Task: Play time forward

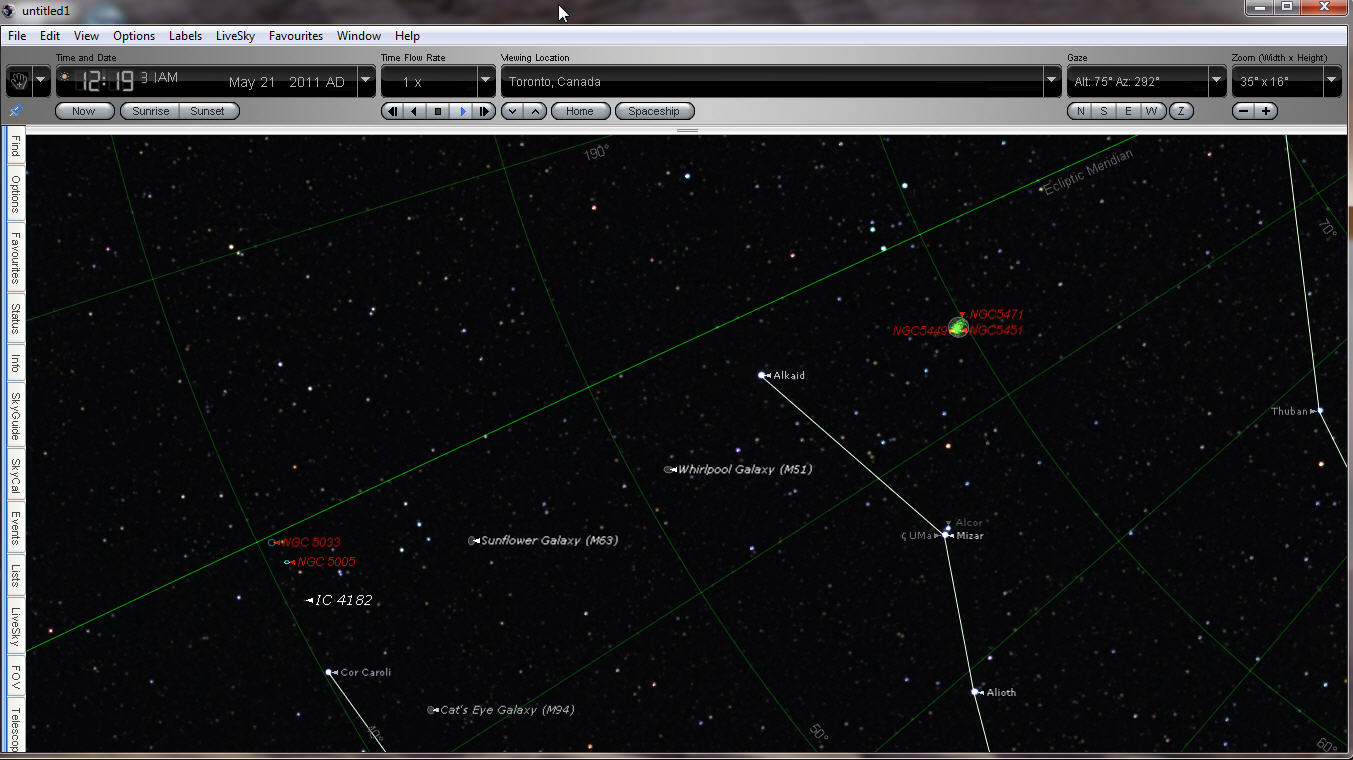Action: pyautogui.click(x=462, y=111)
